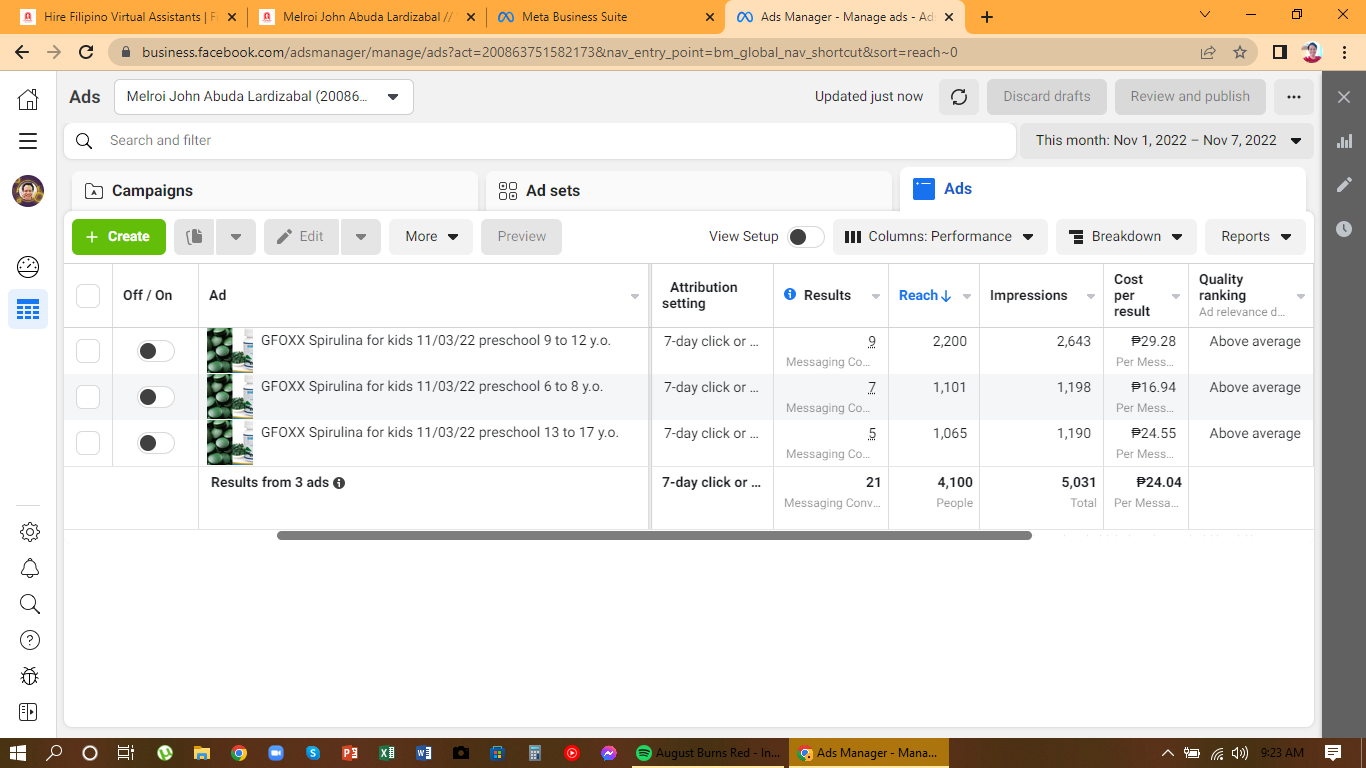
Task: Click the thumbnail of the 9 to 12 y.o. ad
Action: coord(230,350)
